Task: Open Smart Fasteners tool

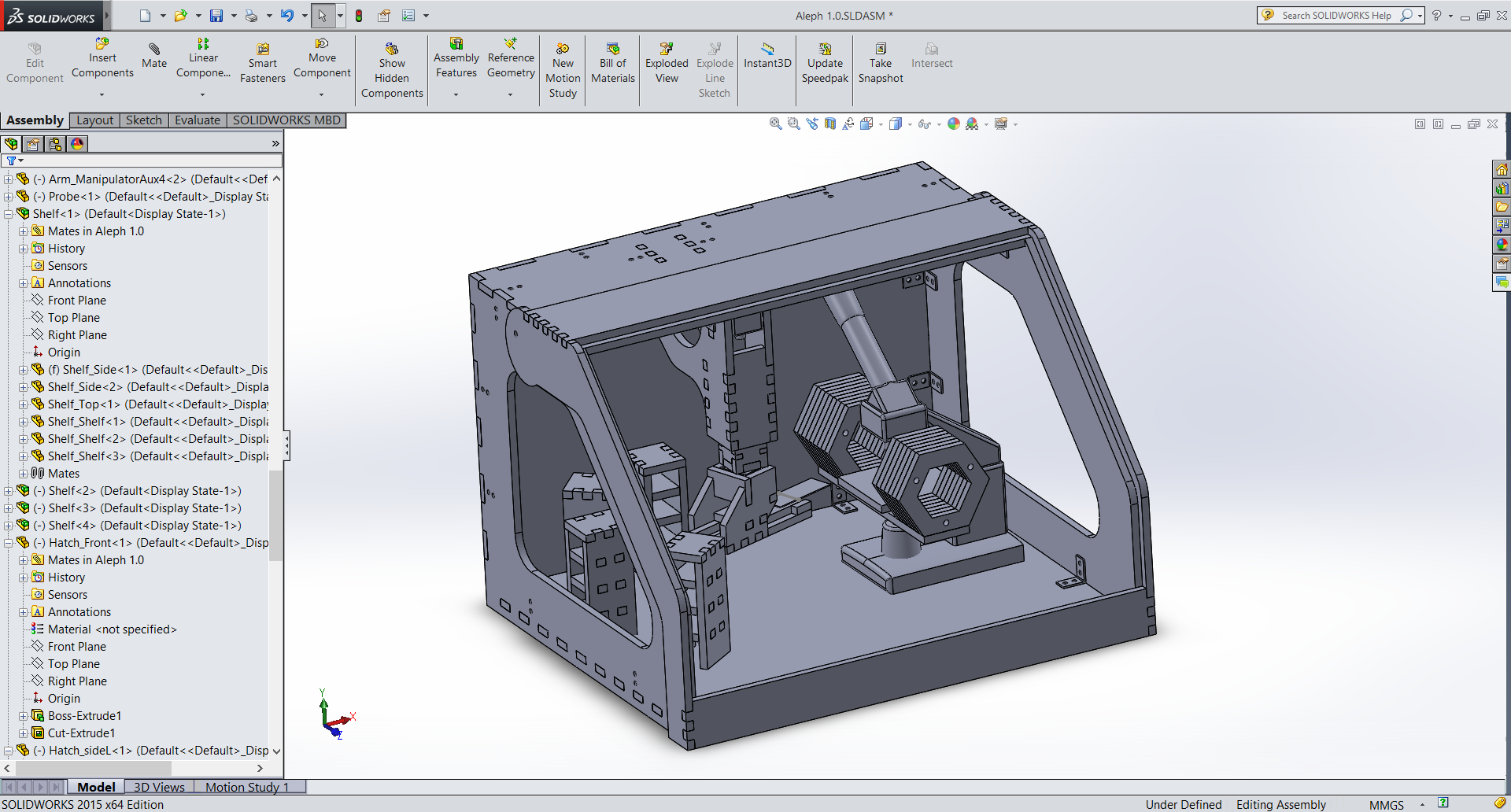Action: pyautogui.click(x=263, y=63)
